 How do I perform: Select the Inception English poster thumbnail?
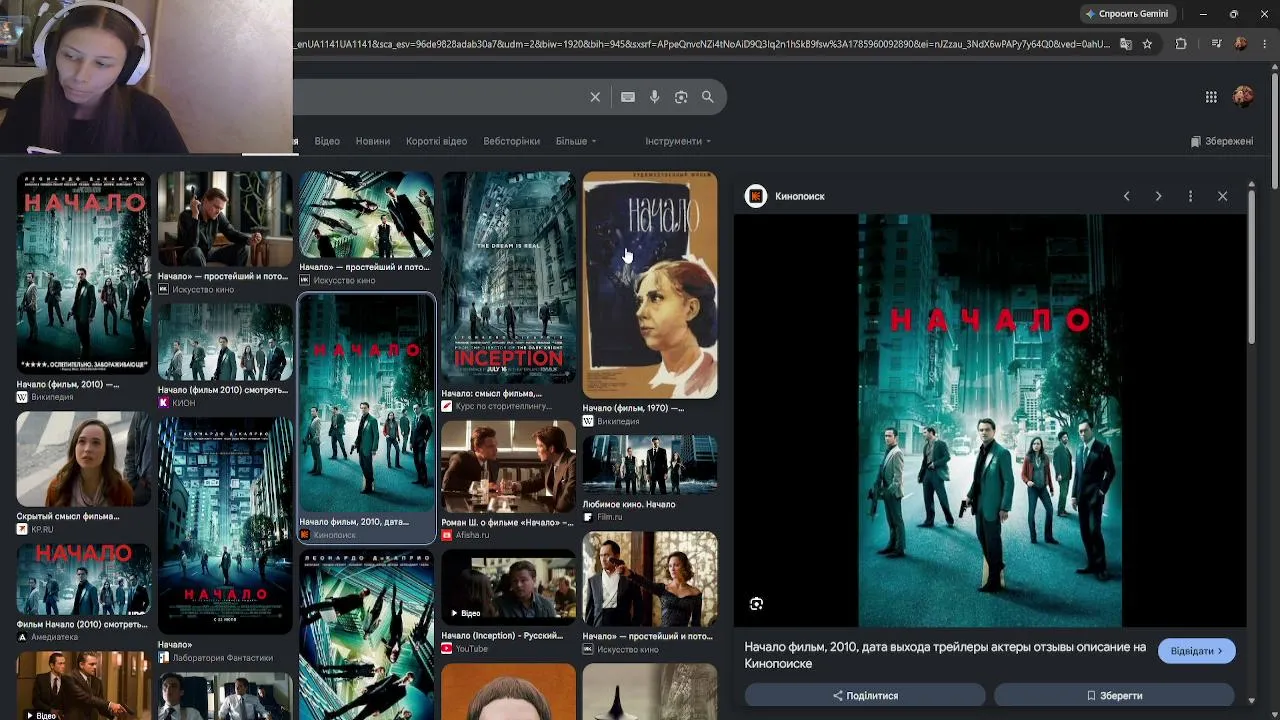[509, 277]
